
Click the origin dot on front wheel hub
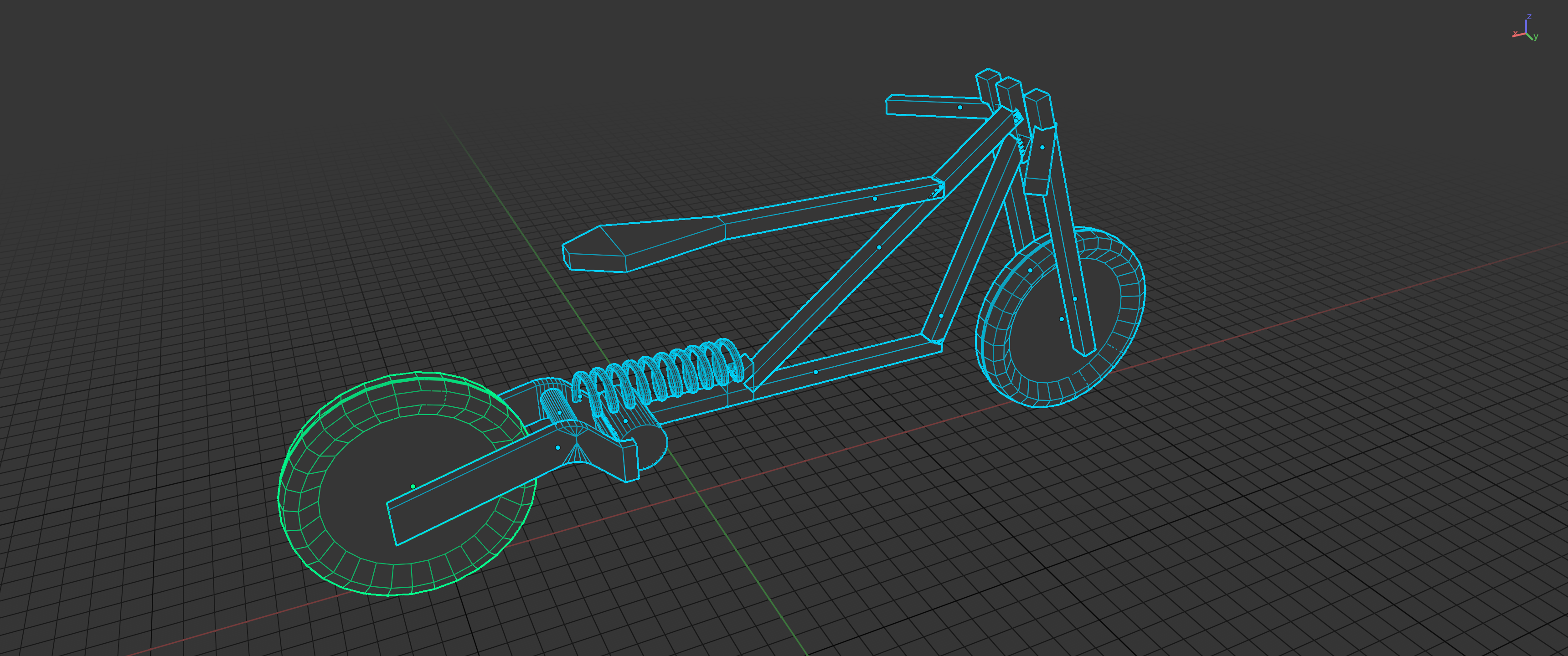[1062, 319]
